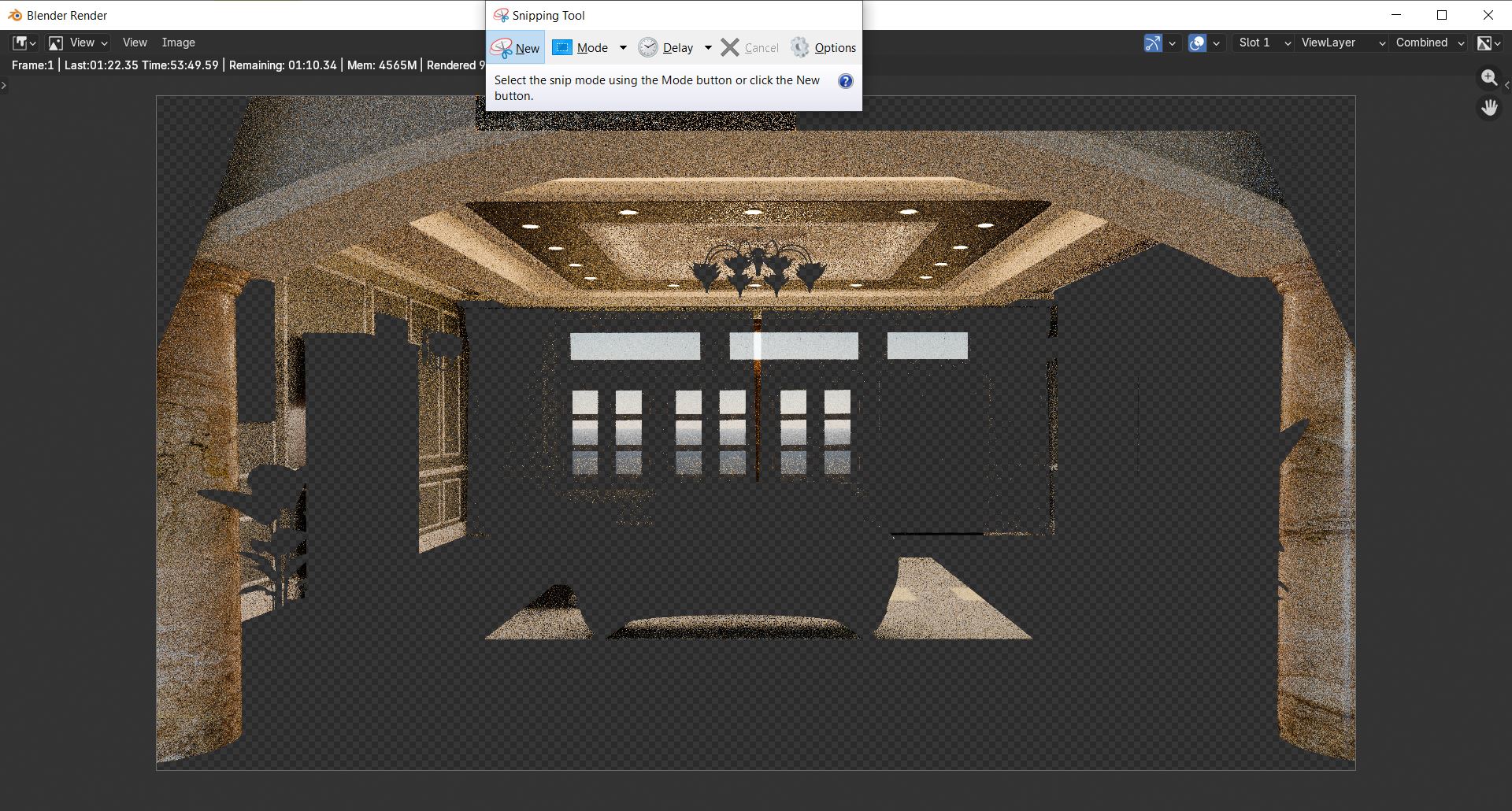1512x811 pixels.
Task: Click the Mode button in Snipping Tool
Action: 581,48
